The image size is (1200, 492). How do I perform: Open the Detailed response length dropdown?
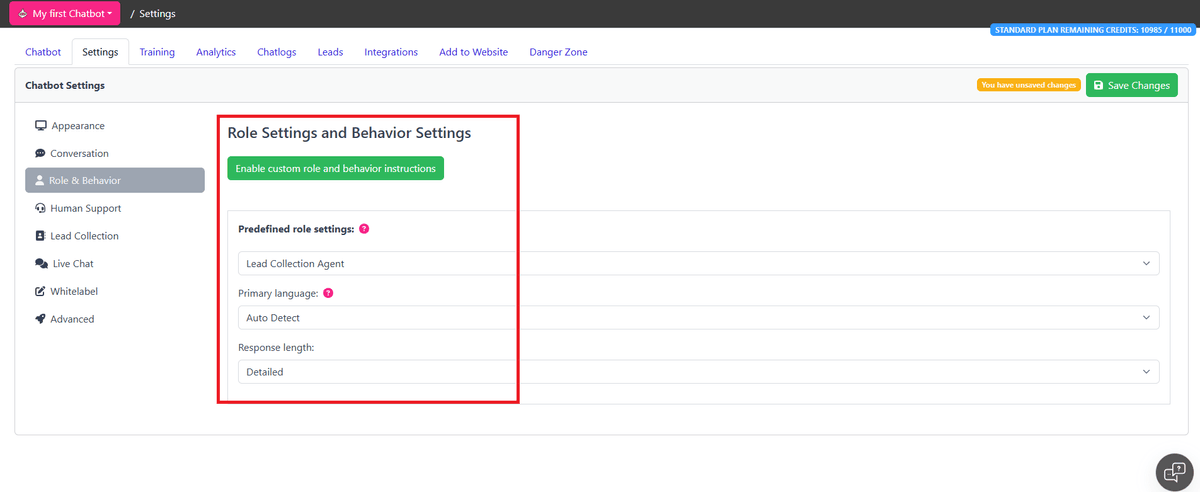click(x=698, y=372)
